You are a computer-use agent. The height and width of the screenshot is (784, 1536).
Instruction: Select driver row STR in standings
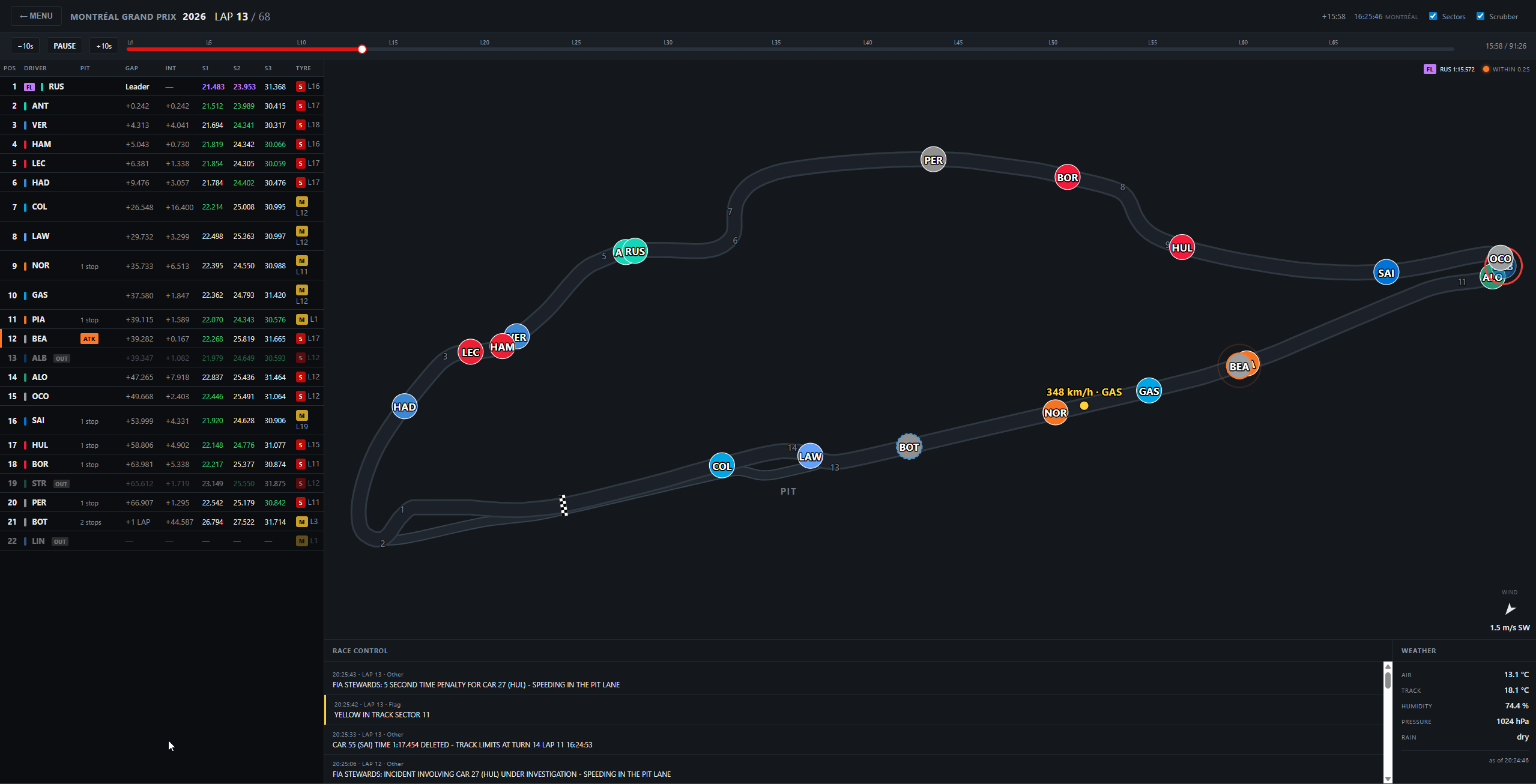point(162,483)
